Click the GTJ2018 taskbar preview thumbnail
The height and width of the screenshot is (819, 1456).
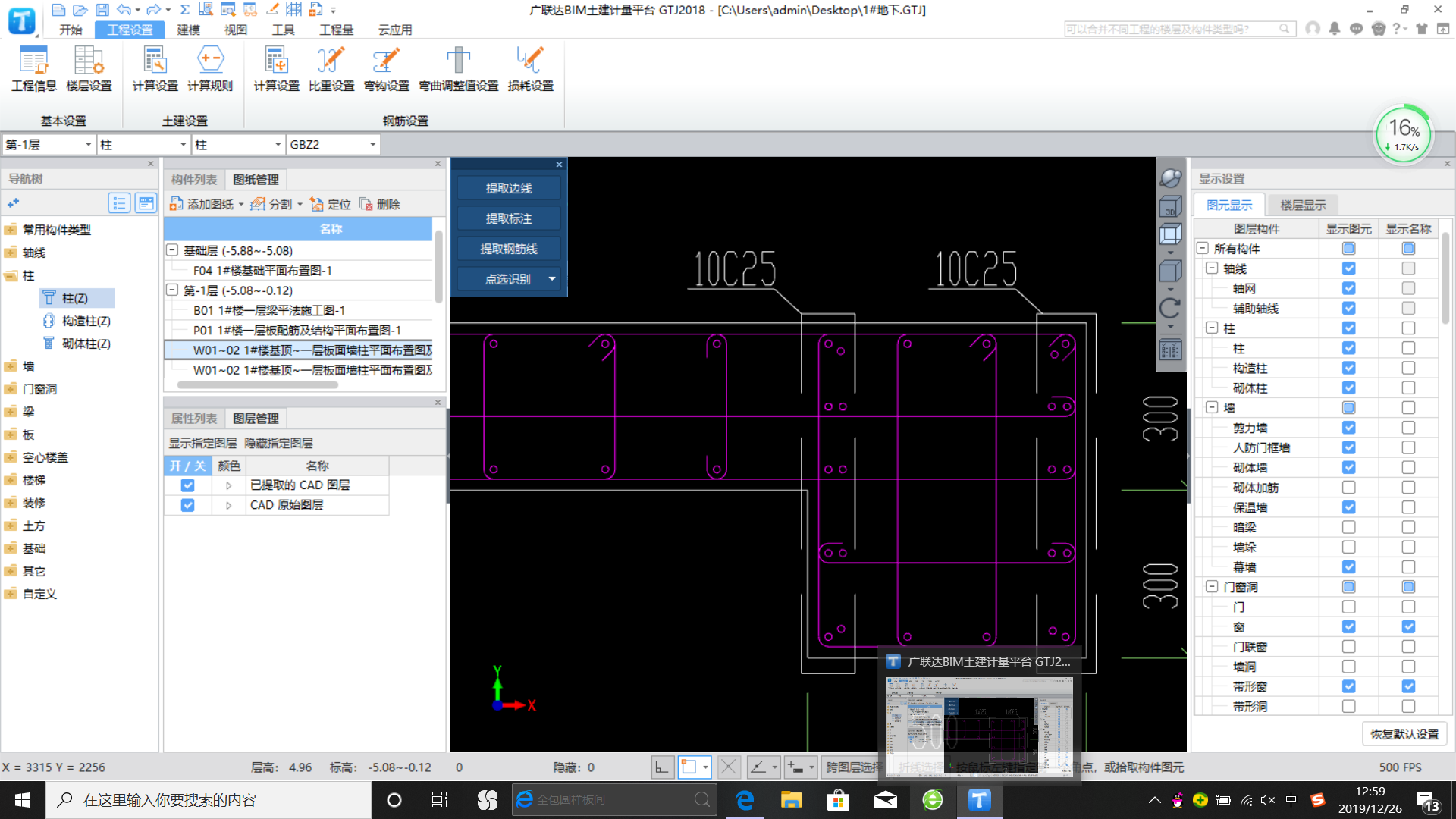click(x=979, y=726)
